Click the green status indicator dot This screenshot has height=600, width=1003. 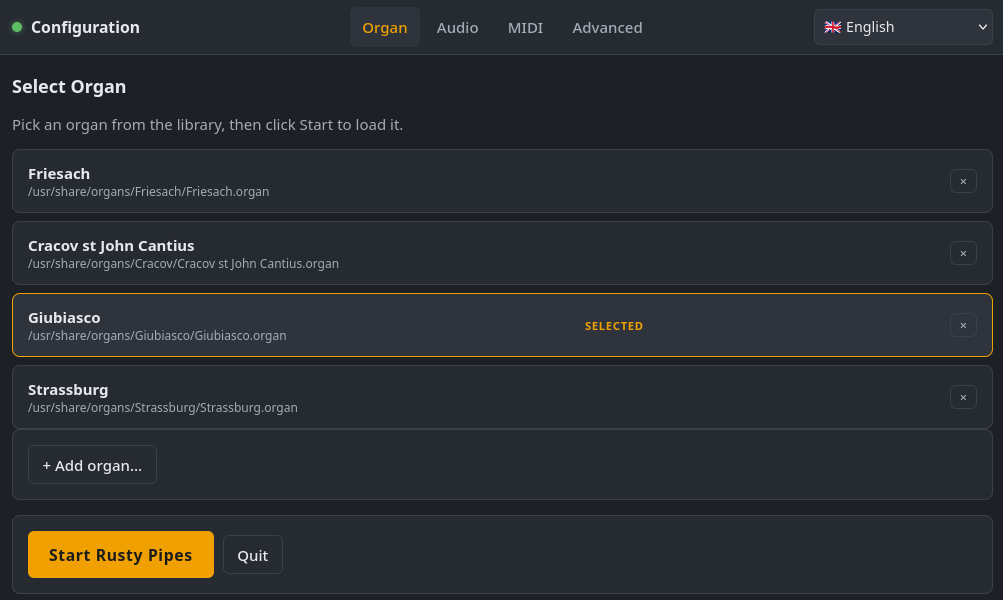tap(17, 27)
